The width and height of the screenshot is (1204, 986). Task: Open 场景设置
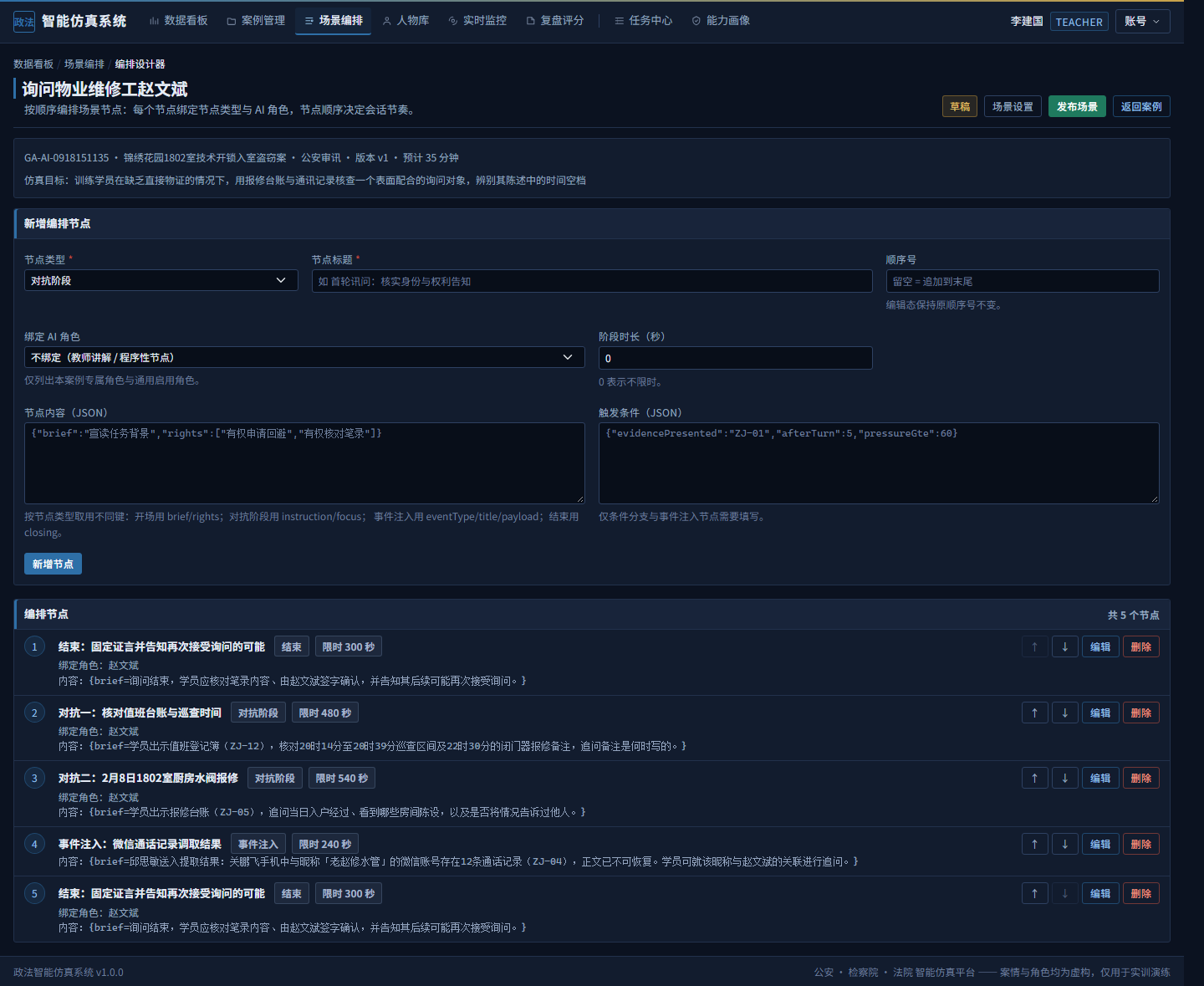[x=1013, y=106]
